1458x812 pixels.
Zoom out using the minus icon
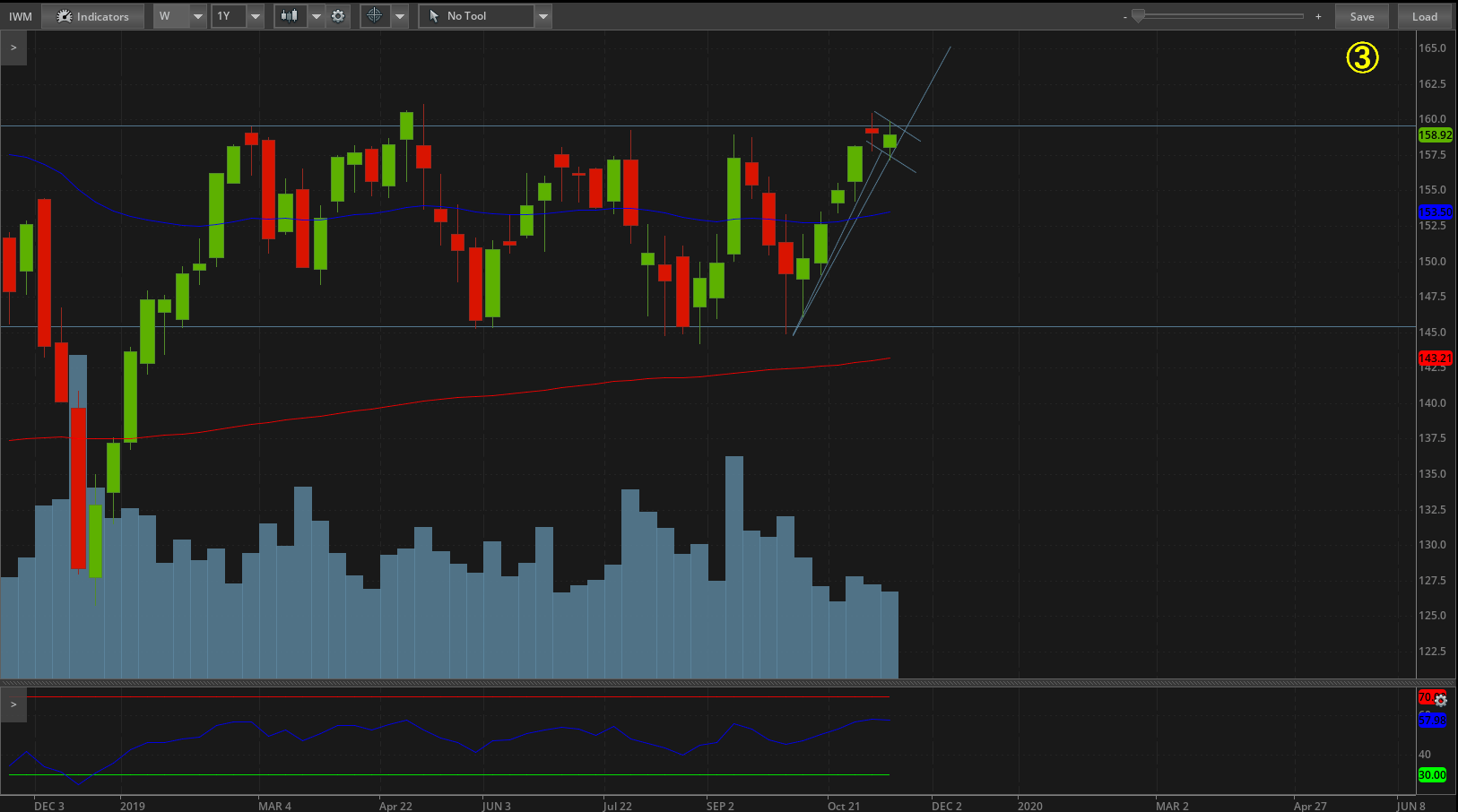1124,15
